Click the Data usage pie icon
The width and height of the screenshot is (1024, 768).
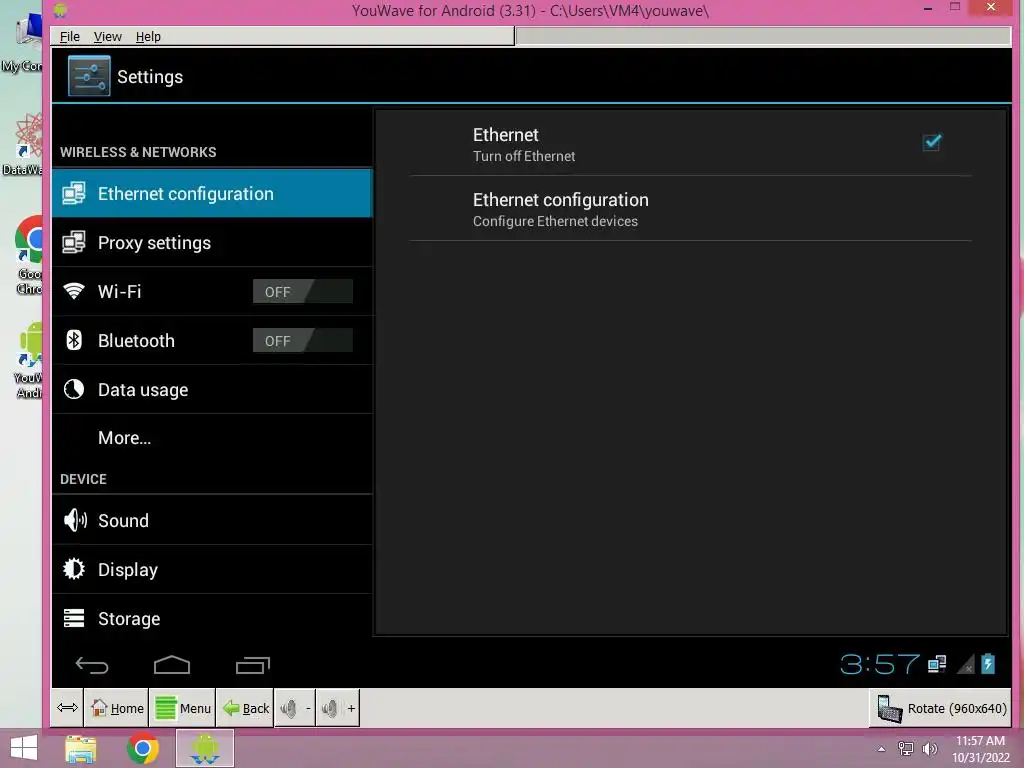click(74, 389)
